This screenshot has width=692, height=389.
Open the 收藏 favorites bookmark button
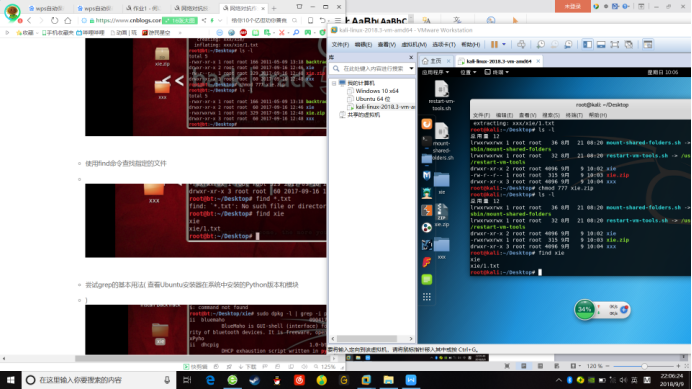(25, 33)
